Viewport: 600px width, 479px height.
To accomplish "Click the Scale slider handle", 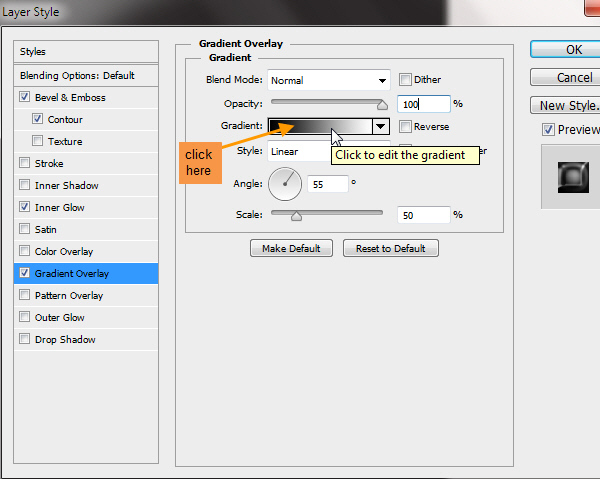I will [296, 215].
